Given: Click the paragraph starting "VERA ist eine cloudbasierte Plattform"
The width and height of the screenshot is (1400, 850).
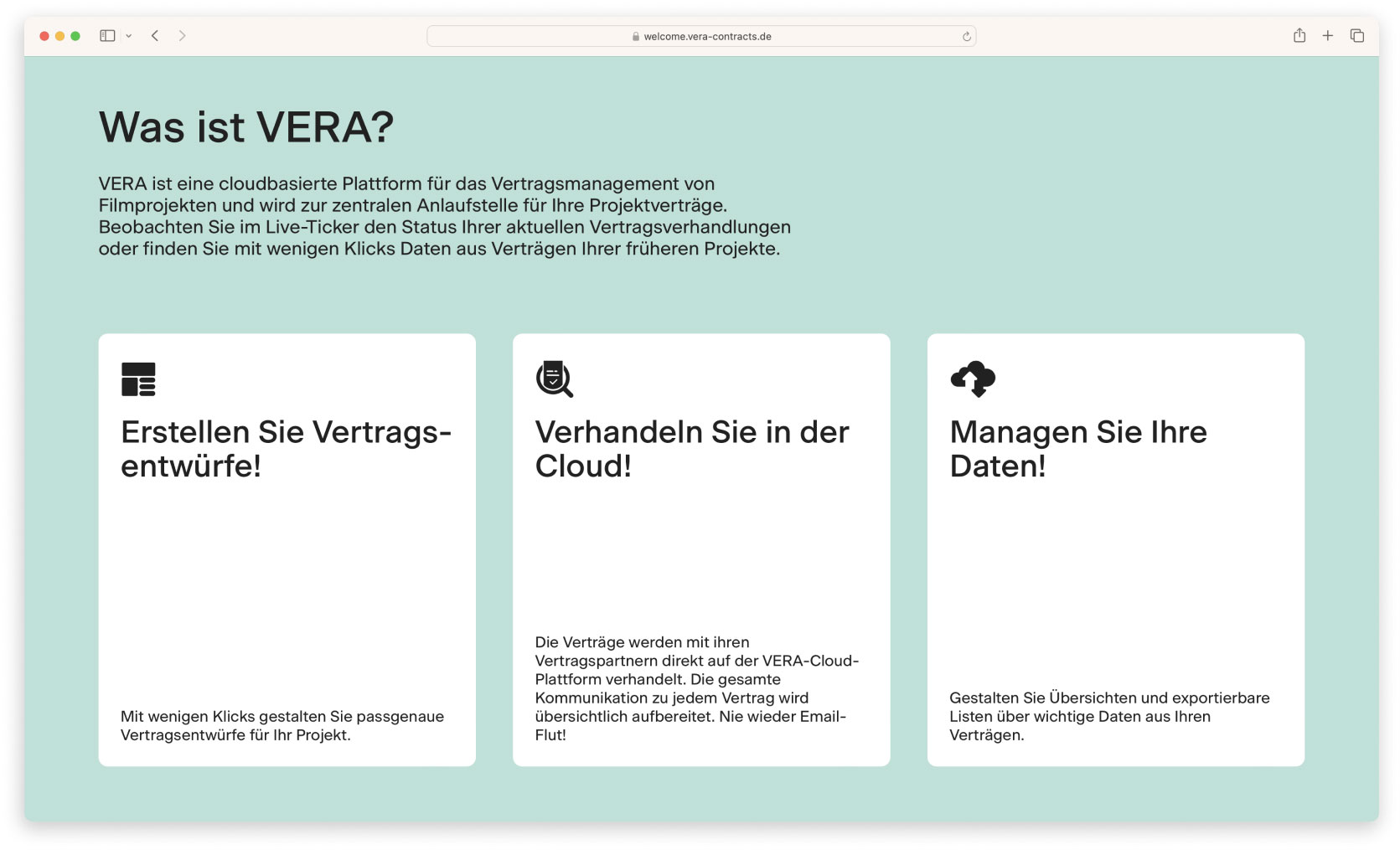Looking at the screenshot, I should point(445,216).
